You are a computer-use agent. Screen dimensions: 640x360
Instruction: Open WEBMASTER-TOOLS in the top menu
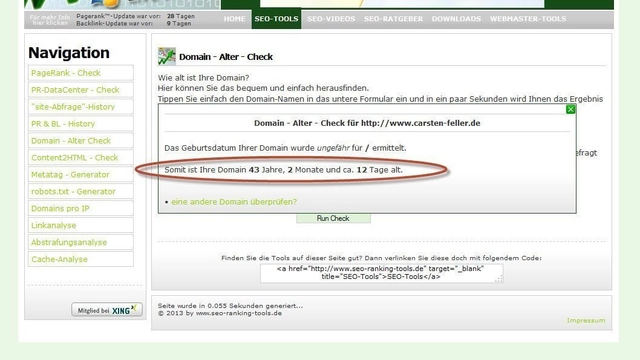(528, 19)
